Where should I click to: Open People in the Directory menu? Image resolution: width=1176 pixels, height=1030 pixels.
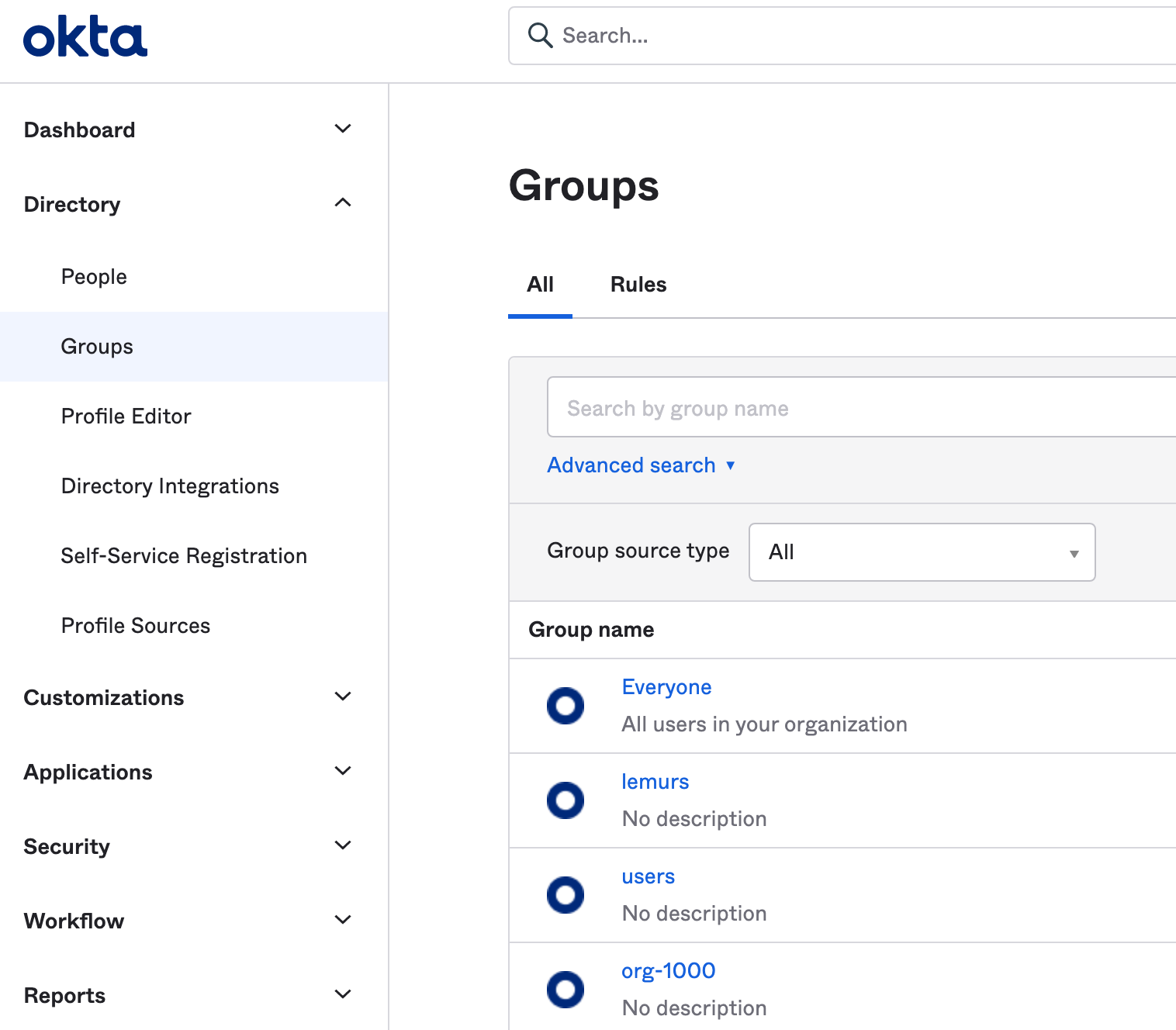94,277
